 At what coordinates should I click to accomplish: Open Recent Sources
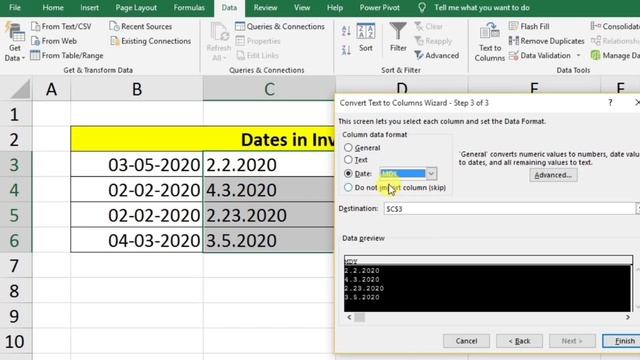point(141,27)
